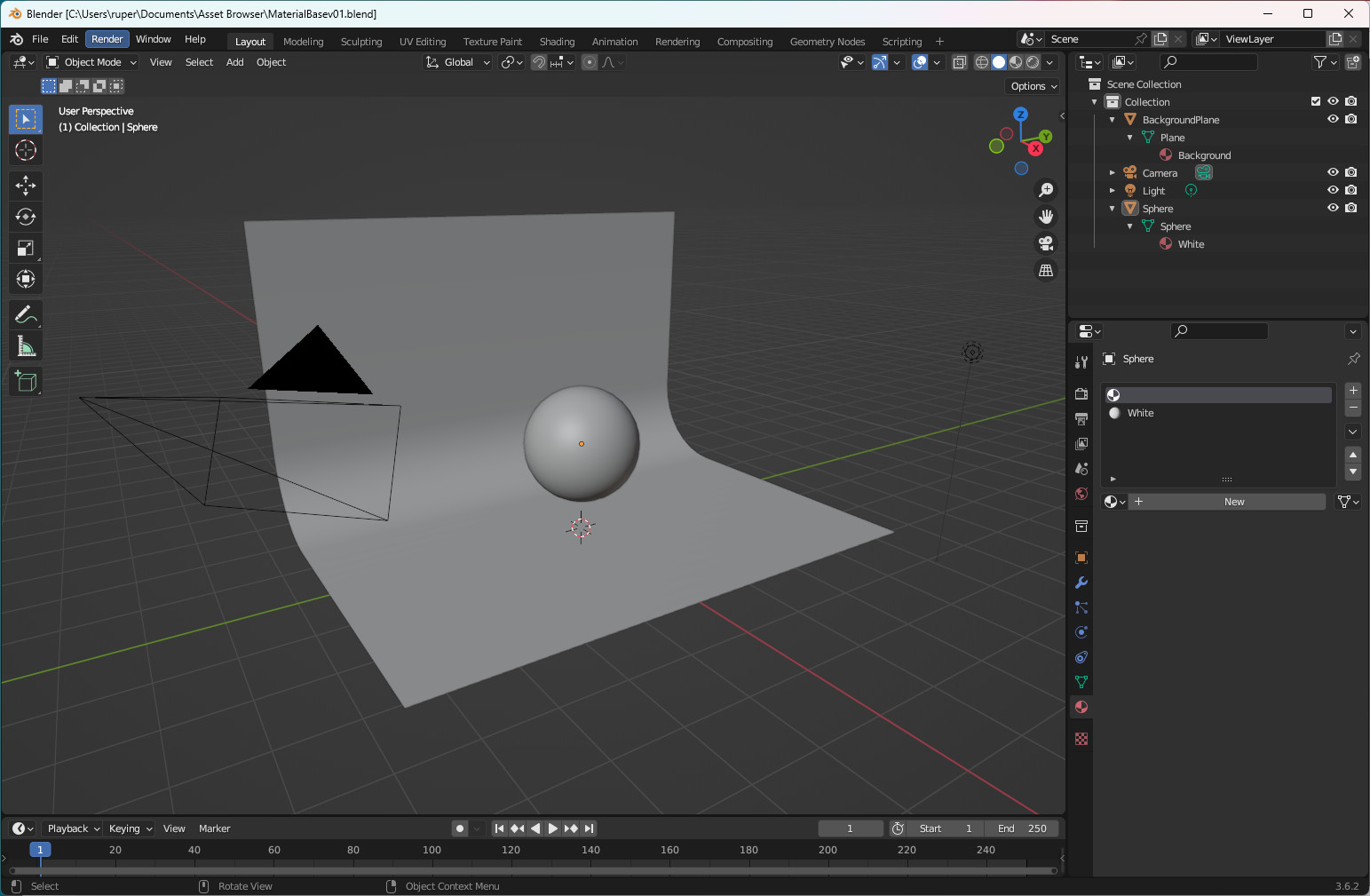The image size is (1370, 896).
Task: Open material browse dropdown beside New
Action: 1114,502
